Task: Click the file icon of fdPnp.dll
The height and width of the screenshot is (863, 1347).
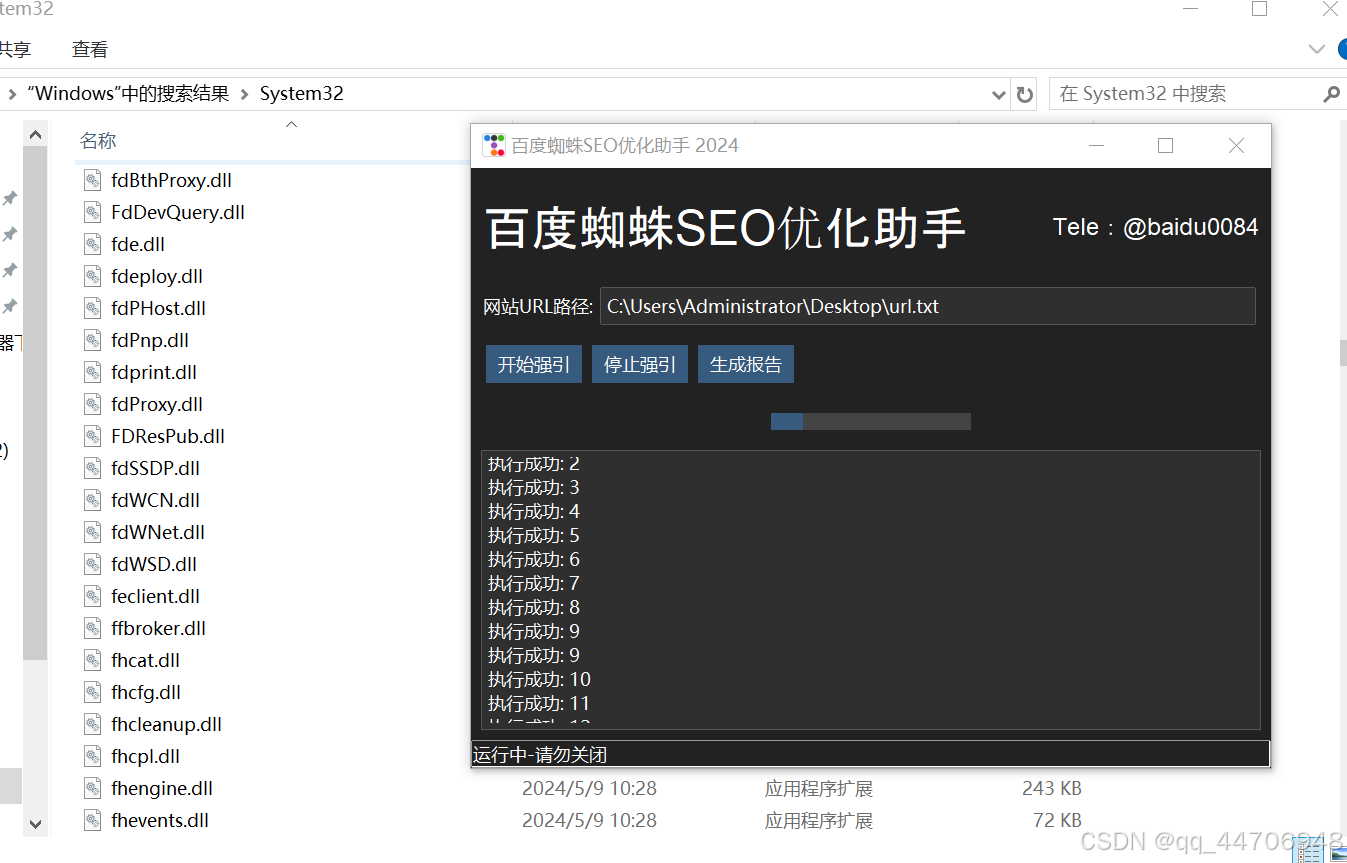Action: pyautogui.click(x=93, y=341)
